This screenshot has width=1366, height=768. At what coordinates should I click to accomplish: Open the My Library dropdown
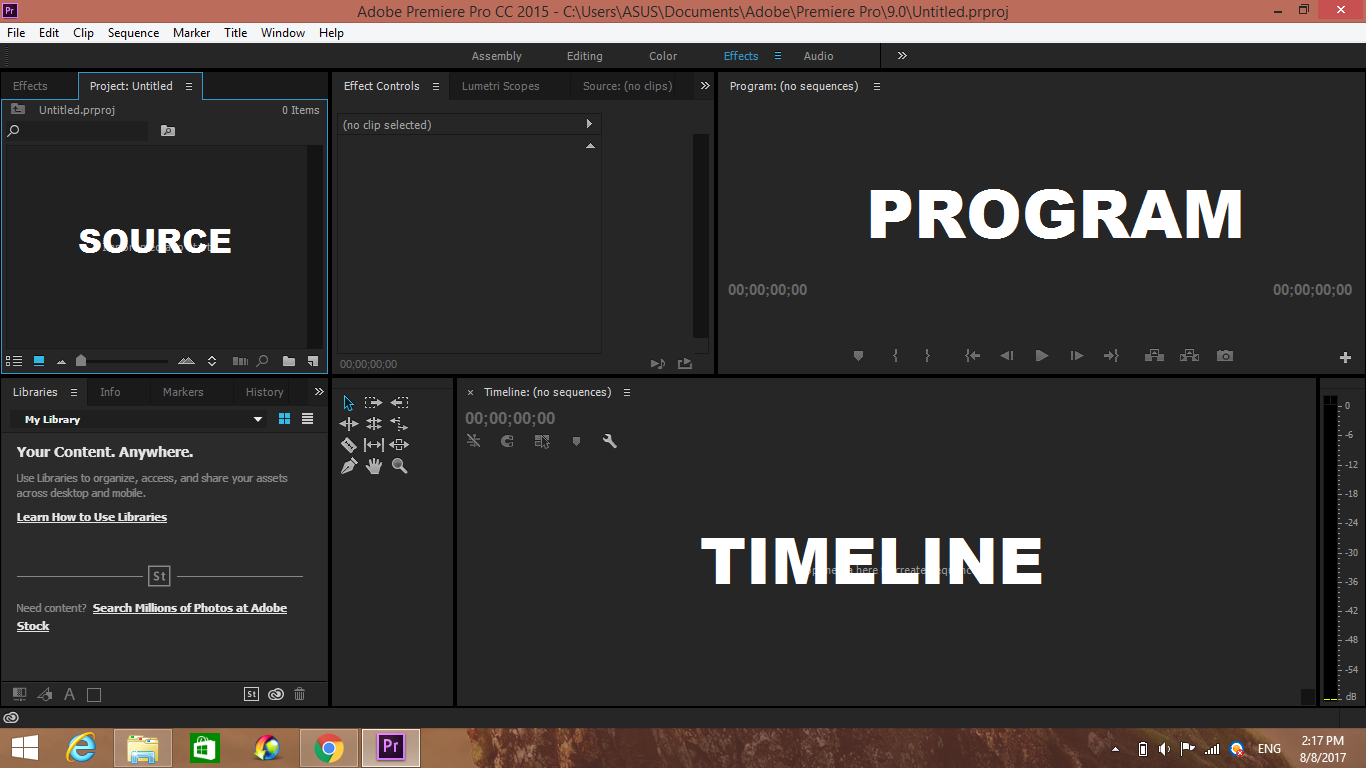point(140,419)
